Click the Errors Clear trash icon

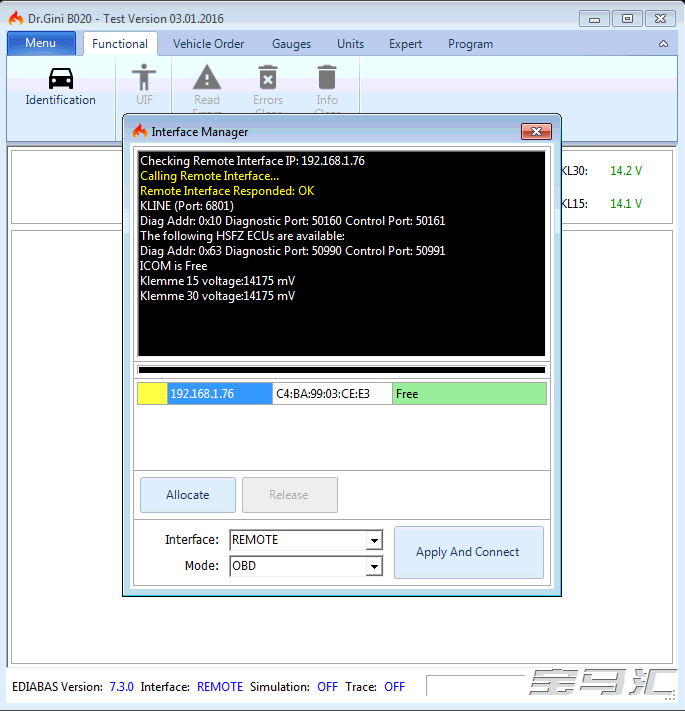tap(268, 77)
